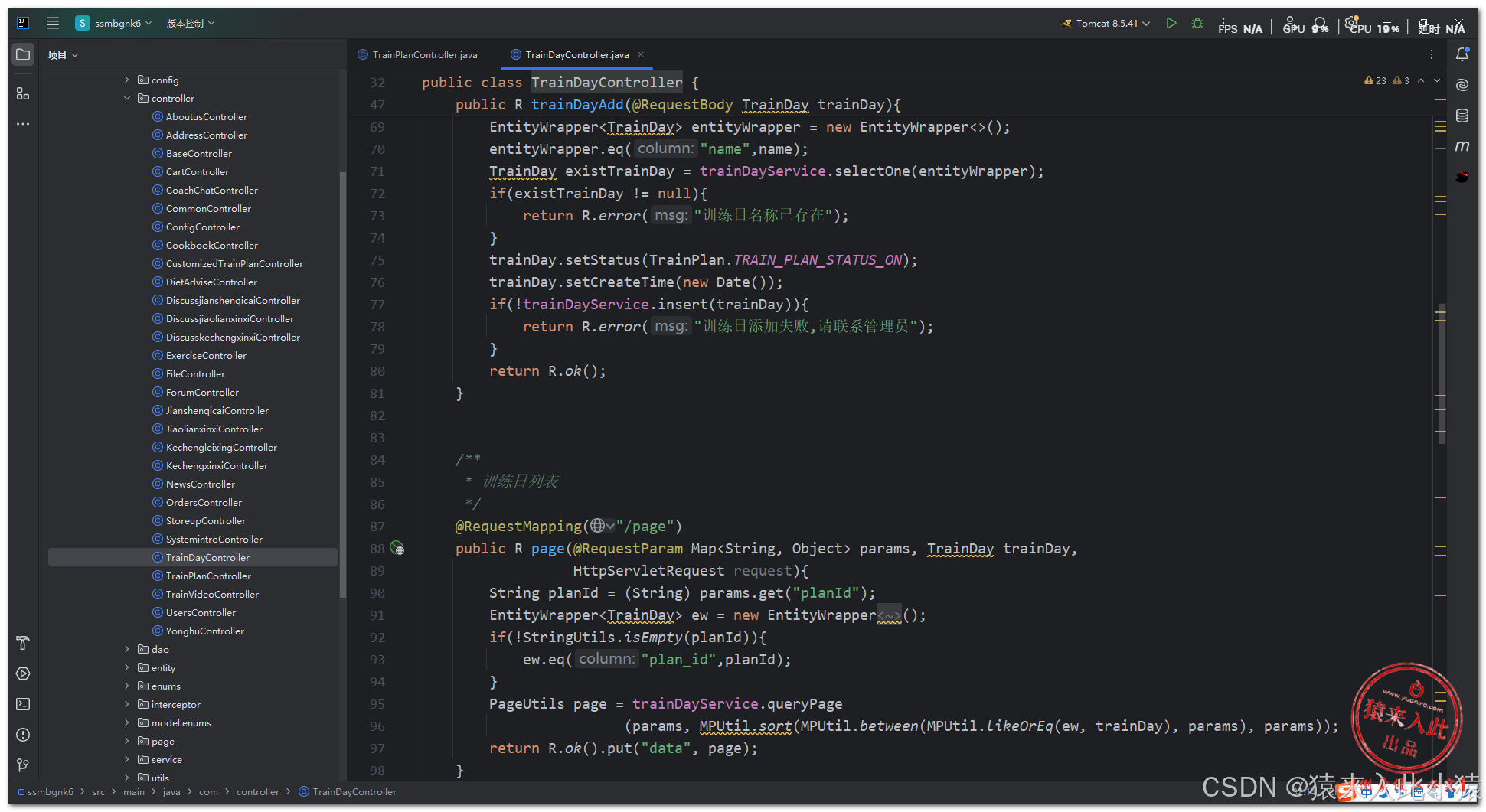Open the ssmbgnk6 project dropdown
Screen dimensions: 1486x812
(114, 23)
